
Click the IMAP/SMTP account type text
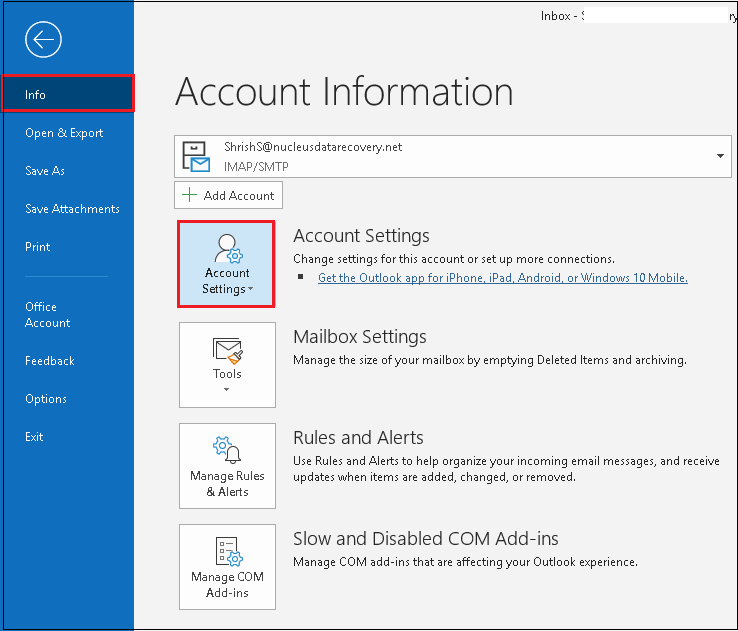pyautogui.click(x=256, y=167)
